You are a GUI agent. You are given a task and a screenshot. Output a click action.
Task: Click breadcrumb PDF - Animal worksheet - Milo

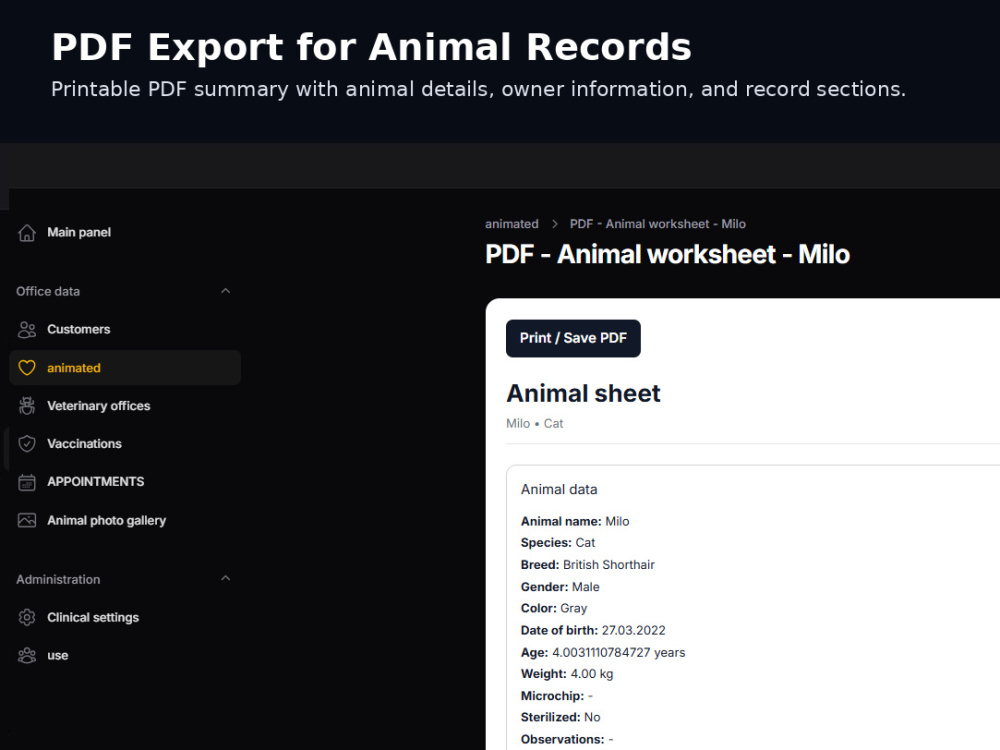tap(658, 224)
